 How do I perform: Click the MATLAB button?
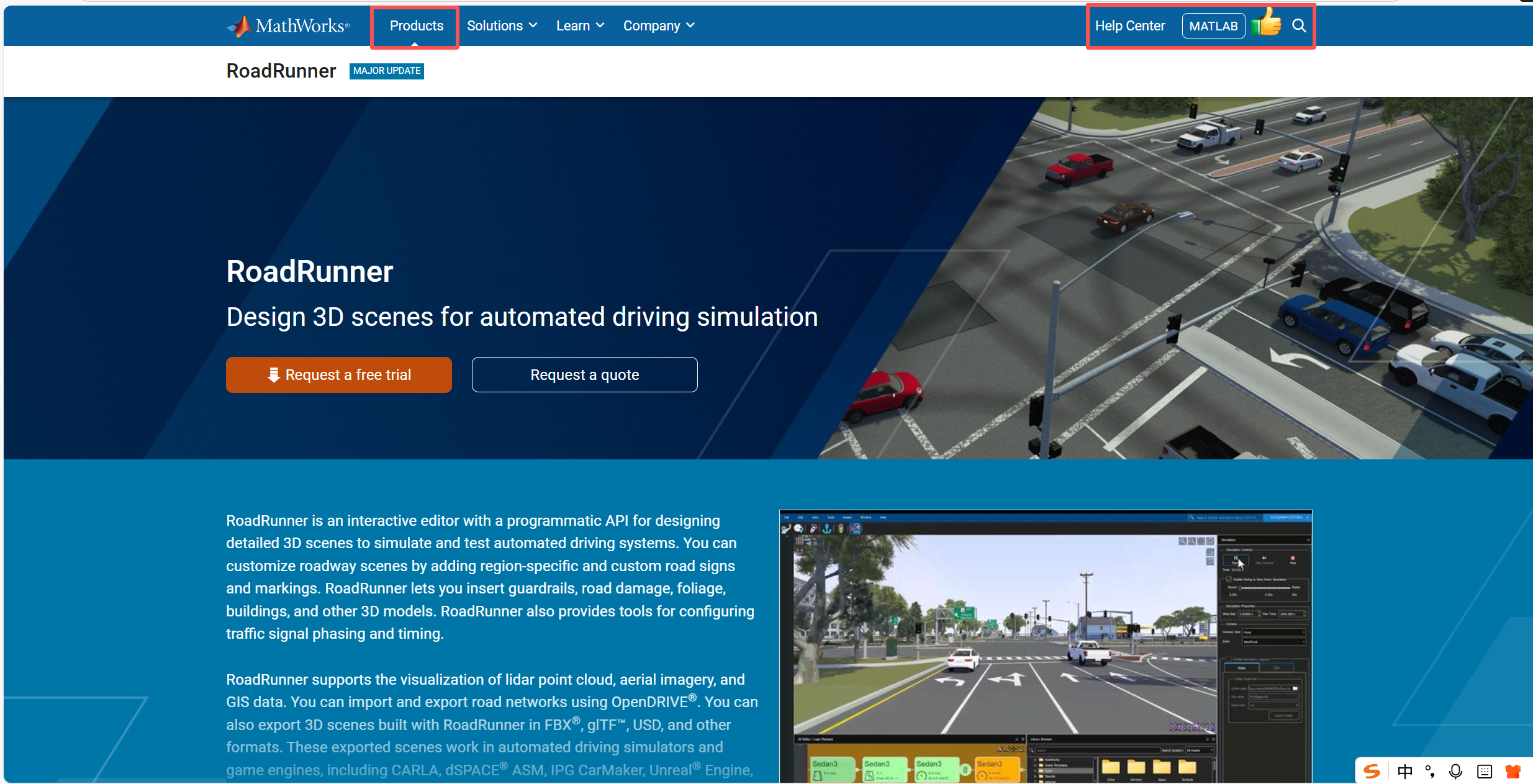click(x=1213, y=26)
